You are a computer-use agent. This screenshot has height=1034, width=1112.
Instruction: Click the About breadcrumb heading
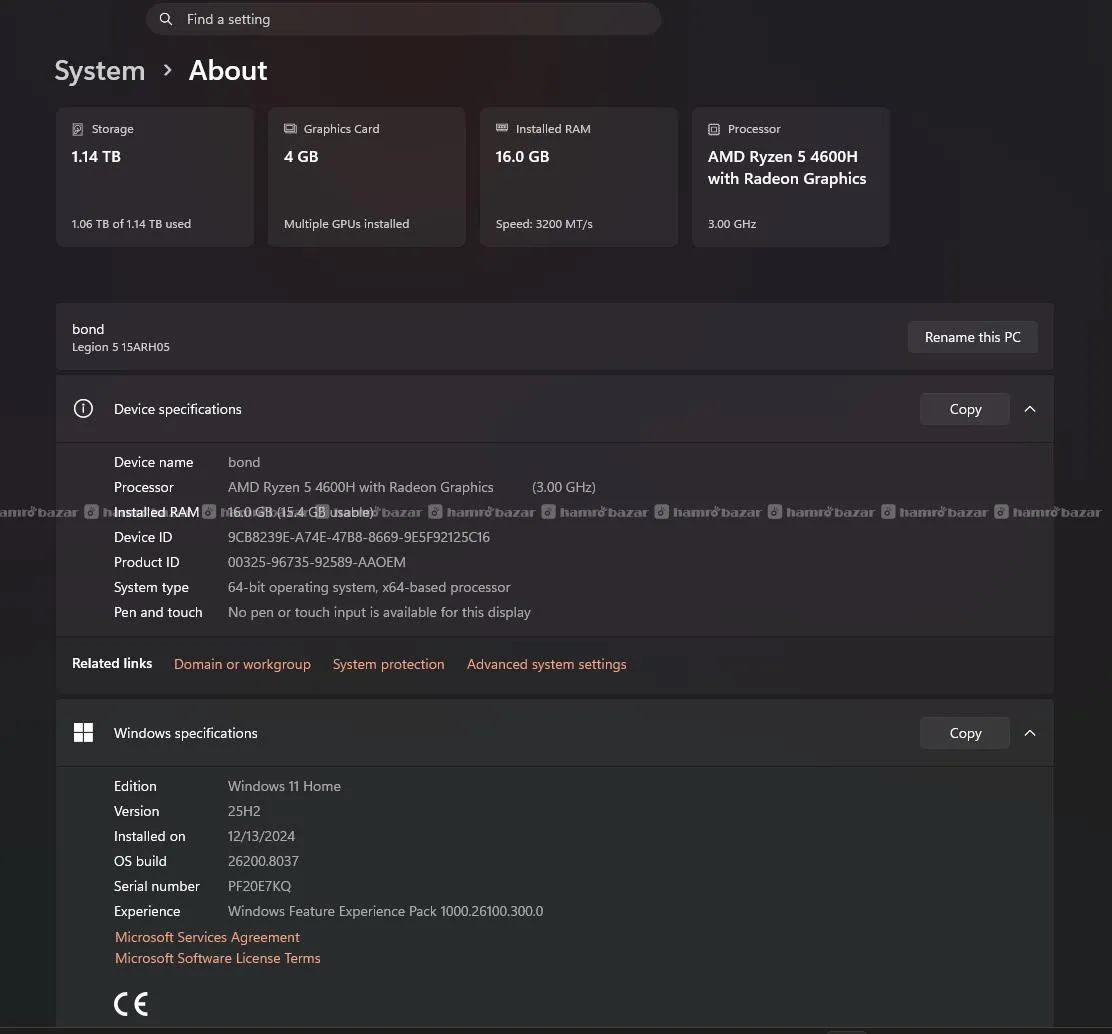tap(228, 71)
